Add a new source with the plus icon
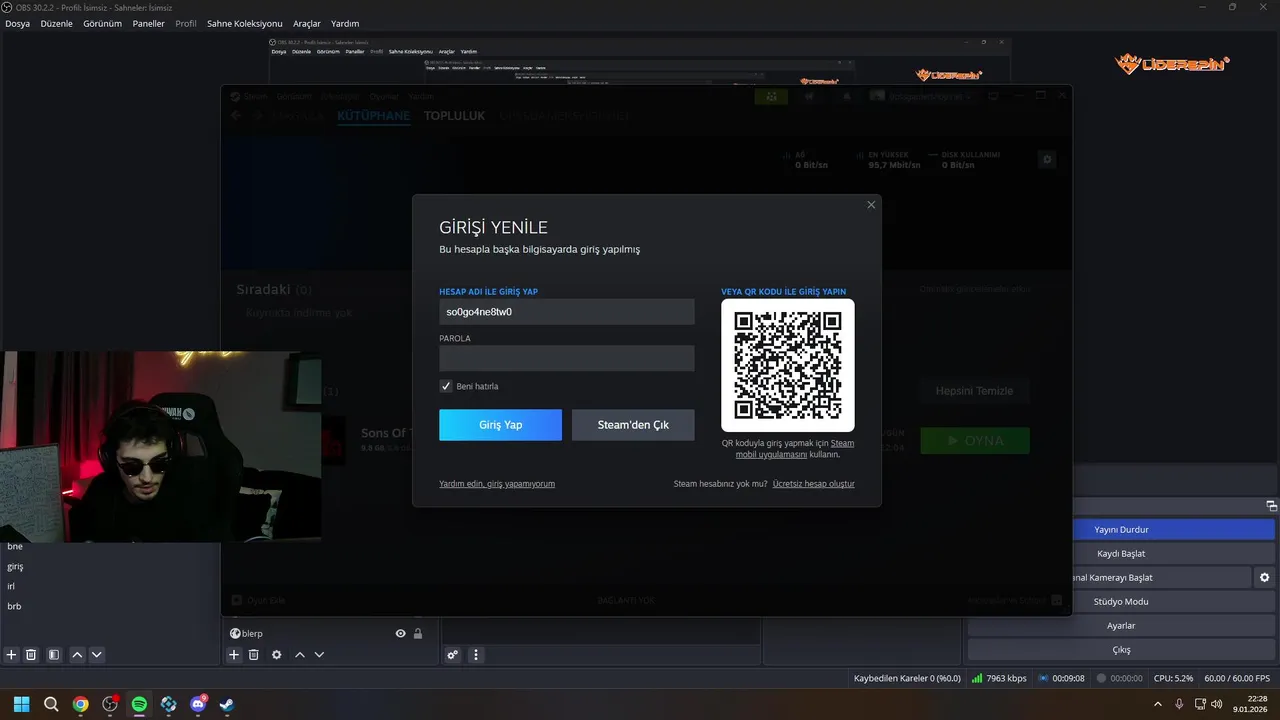This screenshot has width=1280, height=720. tap(234, 655)
